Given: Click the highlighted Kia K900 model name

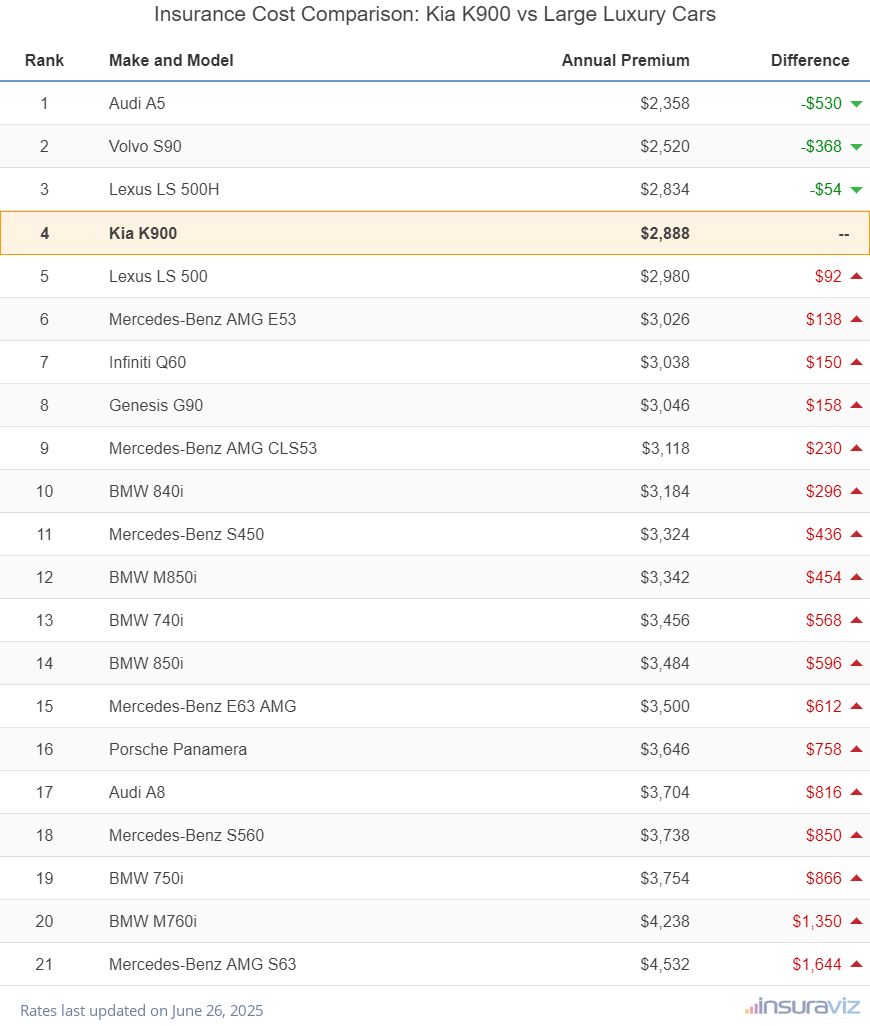Looking at the screenshot, I should [143, 234].
